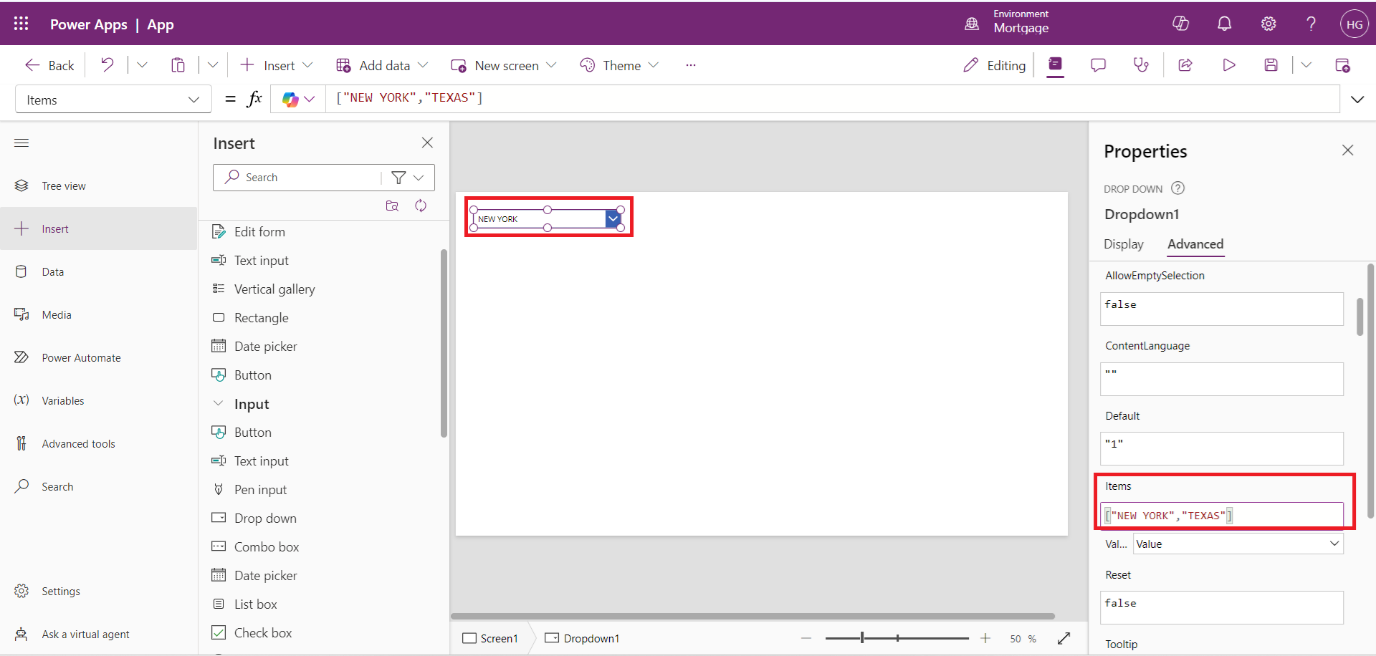Open Tree view in left sidebar
Image resolution: width=1376 pixels, height=656 pixels.
pos(63,186)
